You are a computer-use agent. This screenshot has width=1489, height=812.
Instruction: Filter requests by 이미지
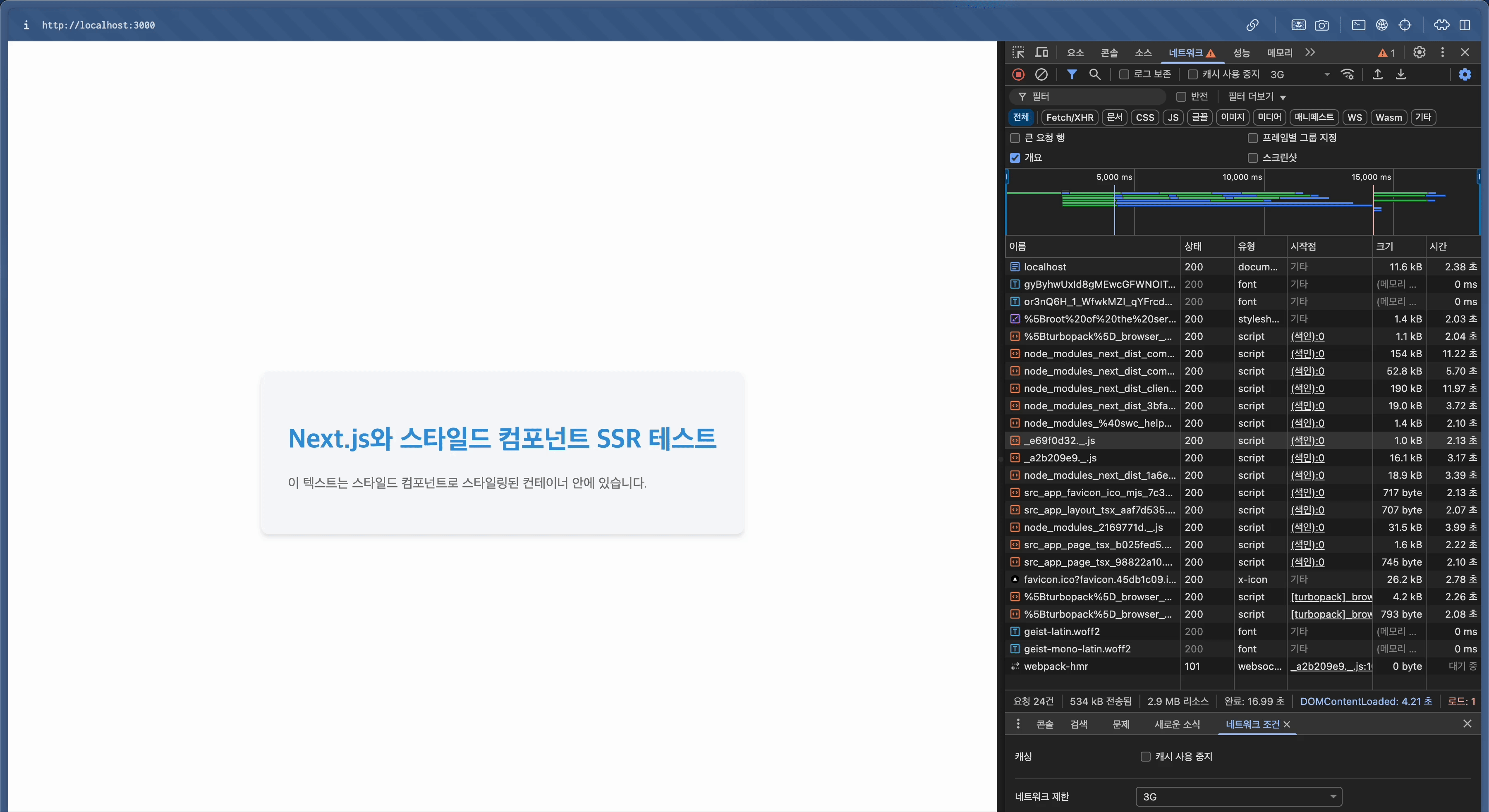tap(1233, 117)
